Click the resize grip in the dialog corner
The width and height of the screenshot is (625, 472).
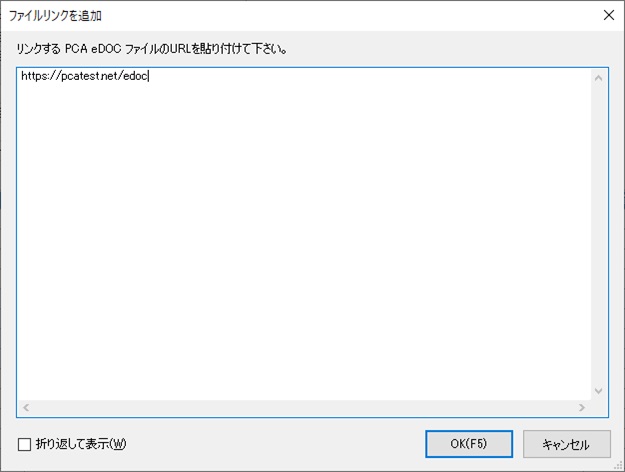click(619, 466)
